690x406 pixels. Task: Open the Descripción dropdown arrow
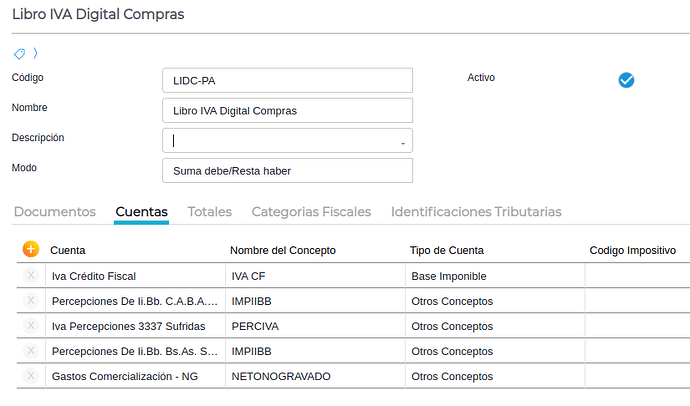point(403,142)
